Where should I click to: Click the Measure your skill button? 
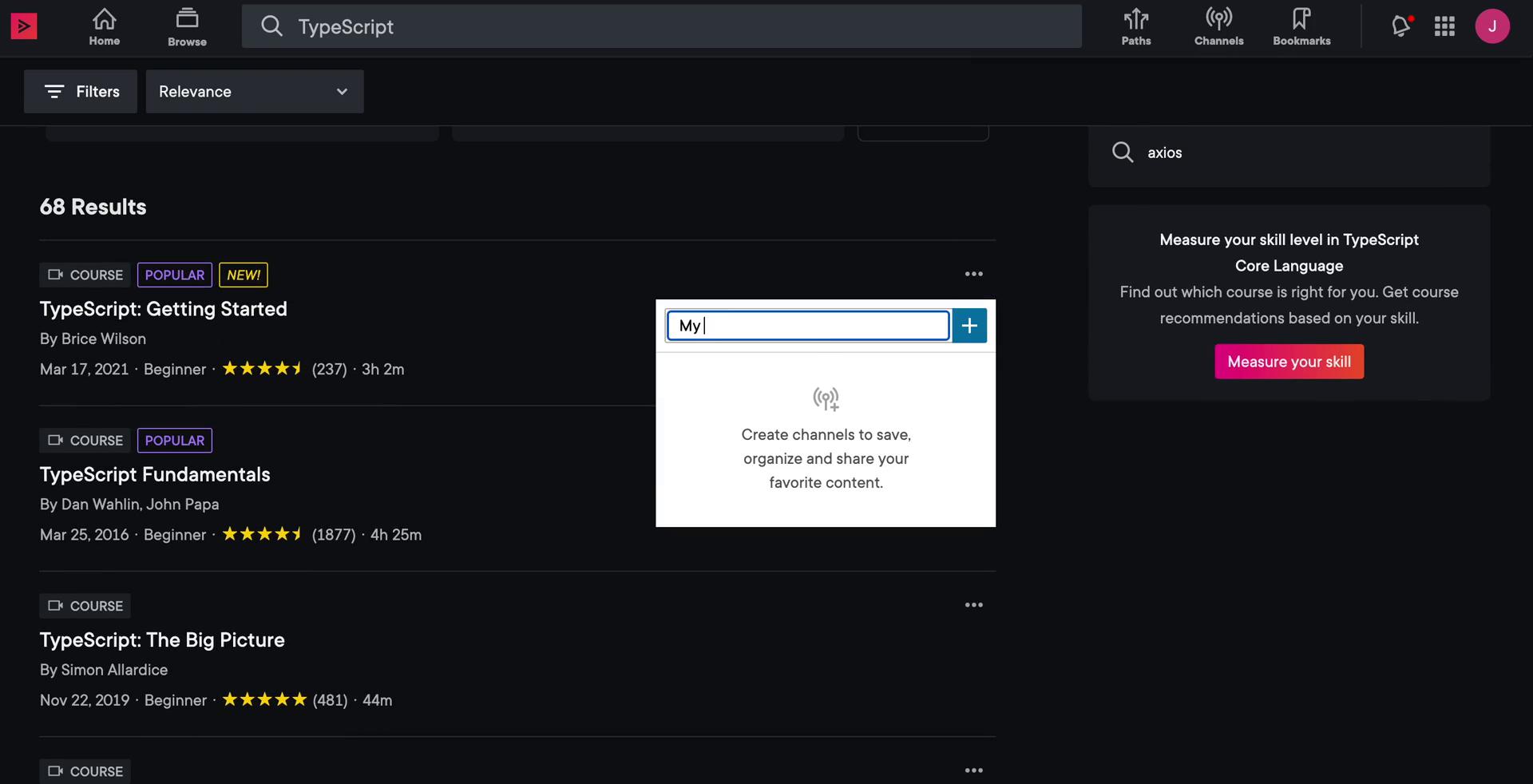click(1289, 362)
